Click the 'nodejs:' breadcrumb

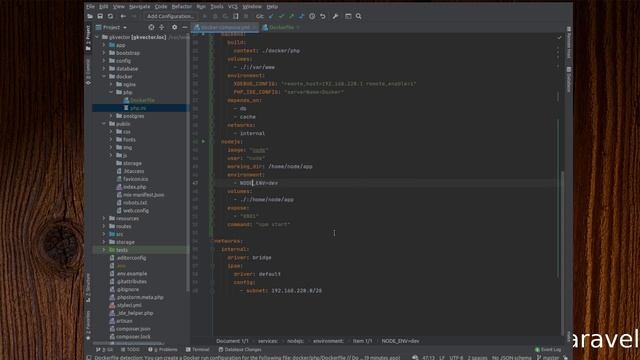(x=295, y=341)
